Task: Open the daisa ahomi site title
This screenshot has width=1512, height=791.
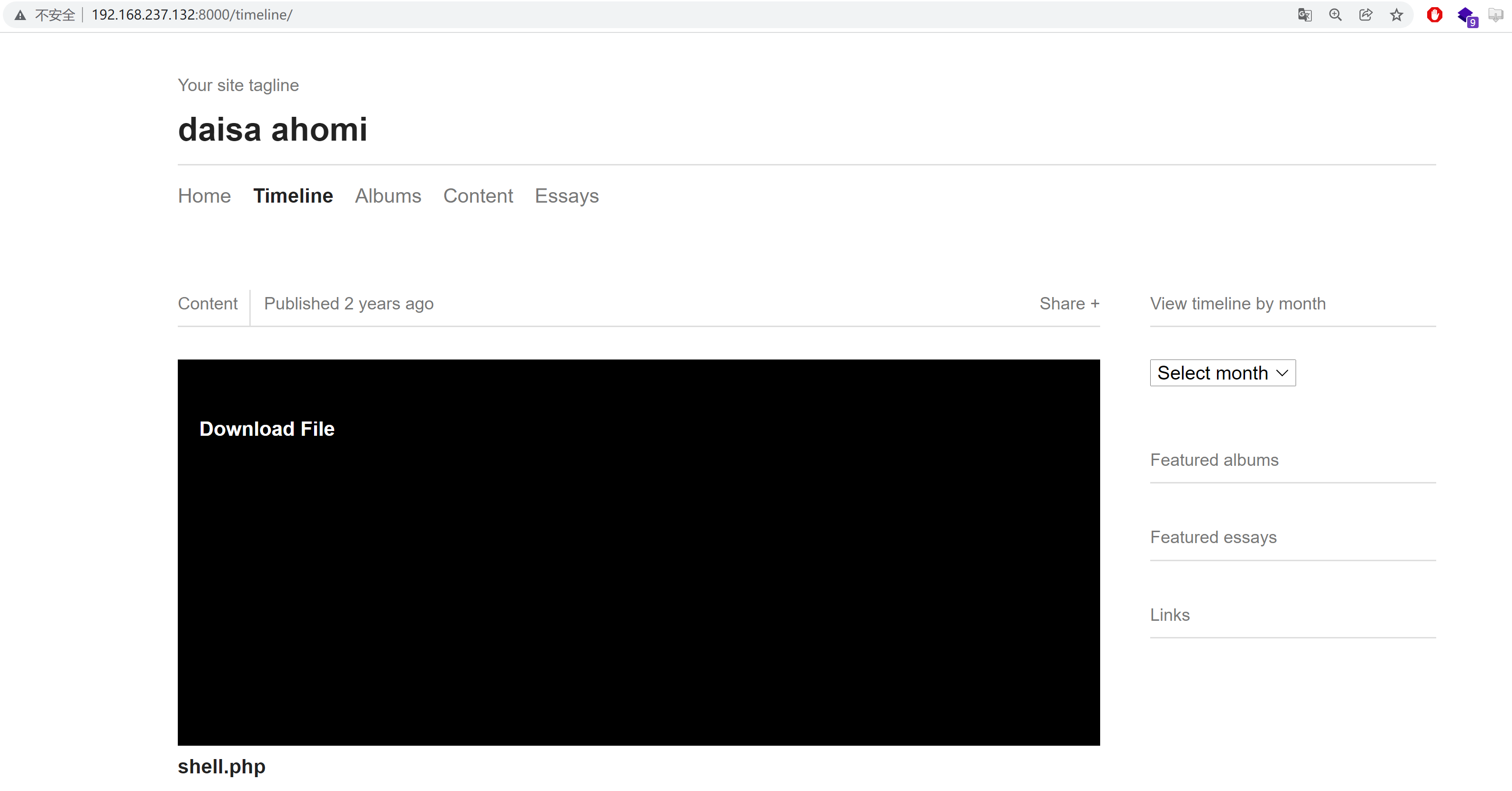Action: (272, 129)
